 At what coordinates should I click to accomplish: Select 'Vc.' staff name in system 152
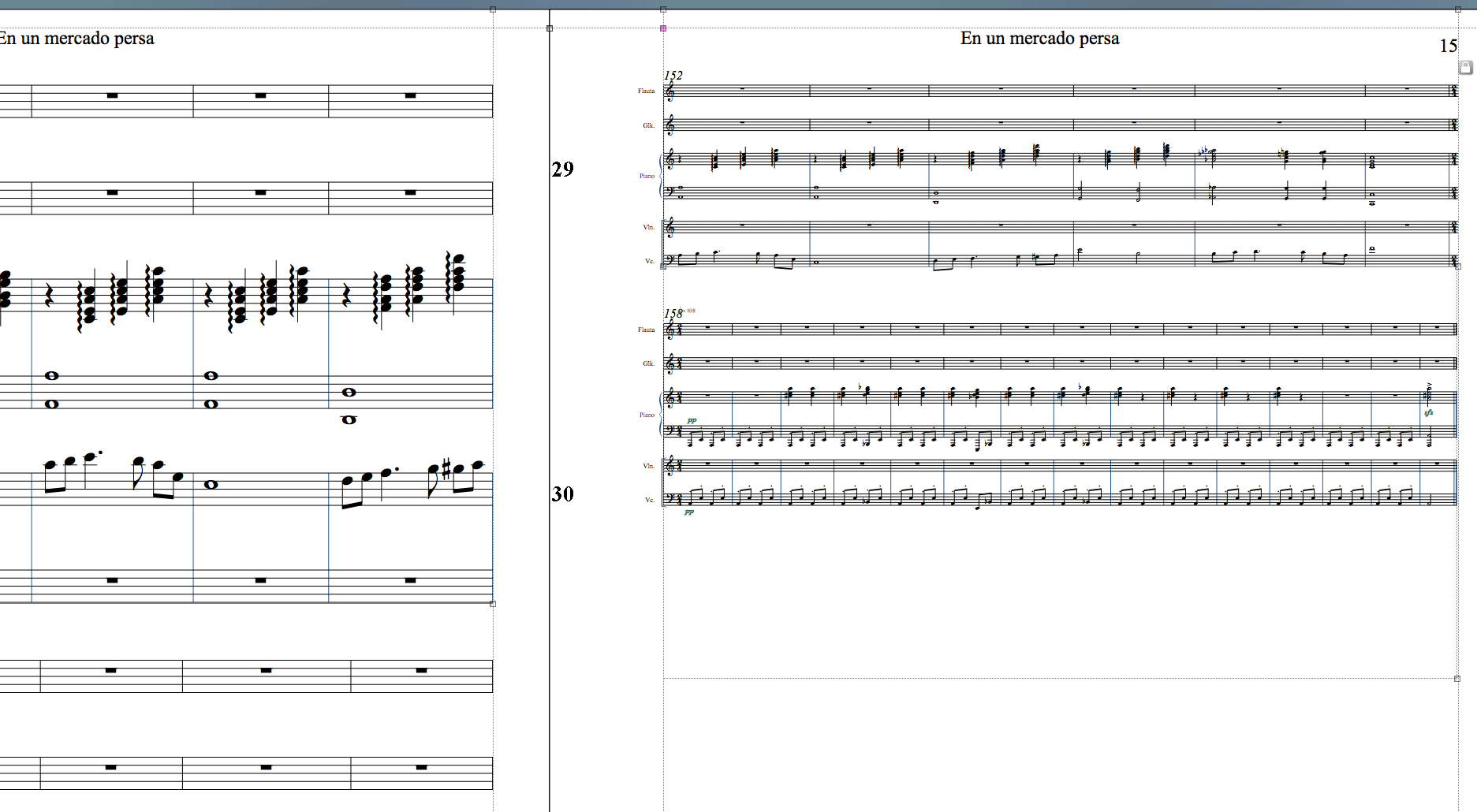[651, 261]
